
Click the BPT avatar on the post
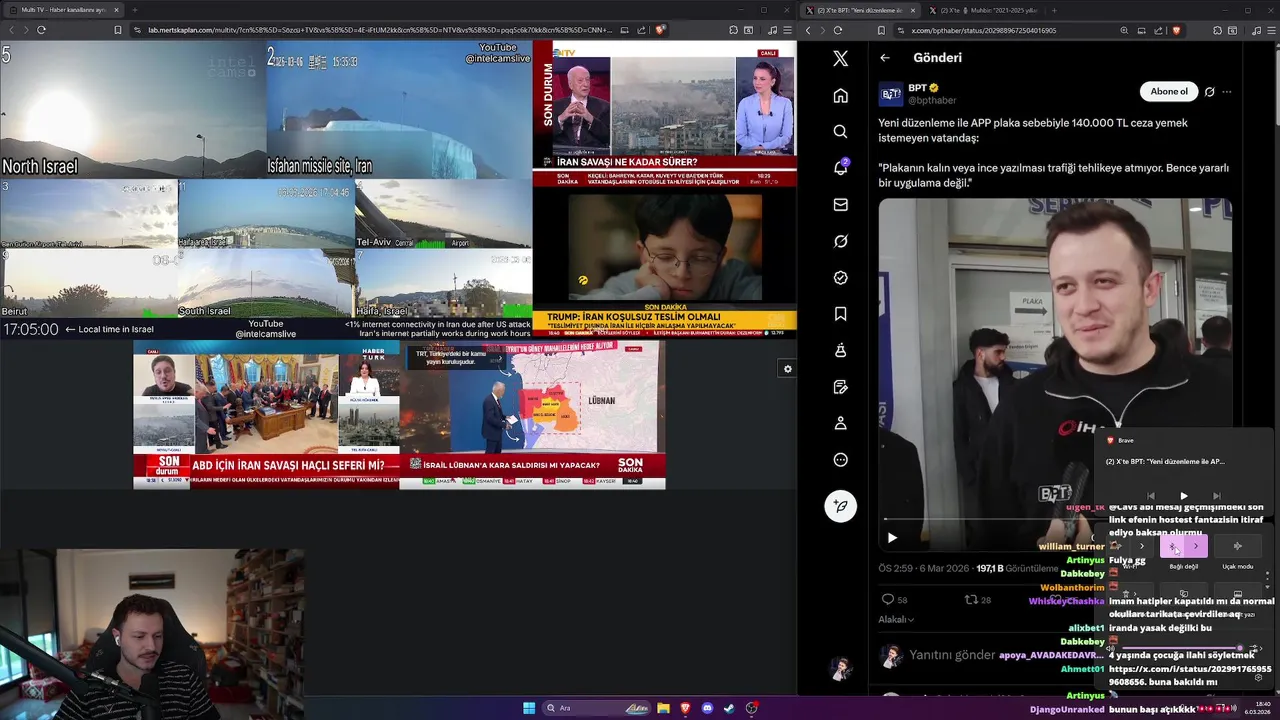click(x=891, y=94)
